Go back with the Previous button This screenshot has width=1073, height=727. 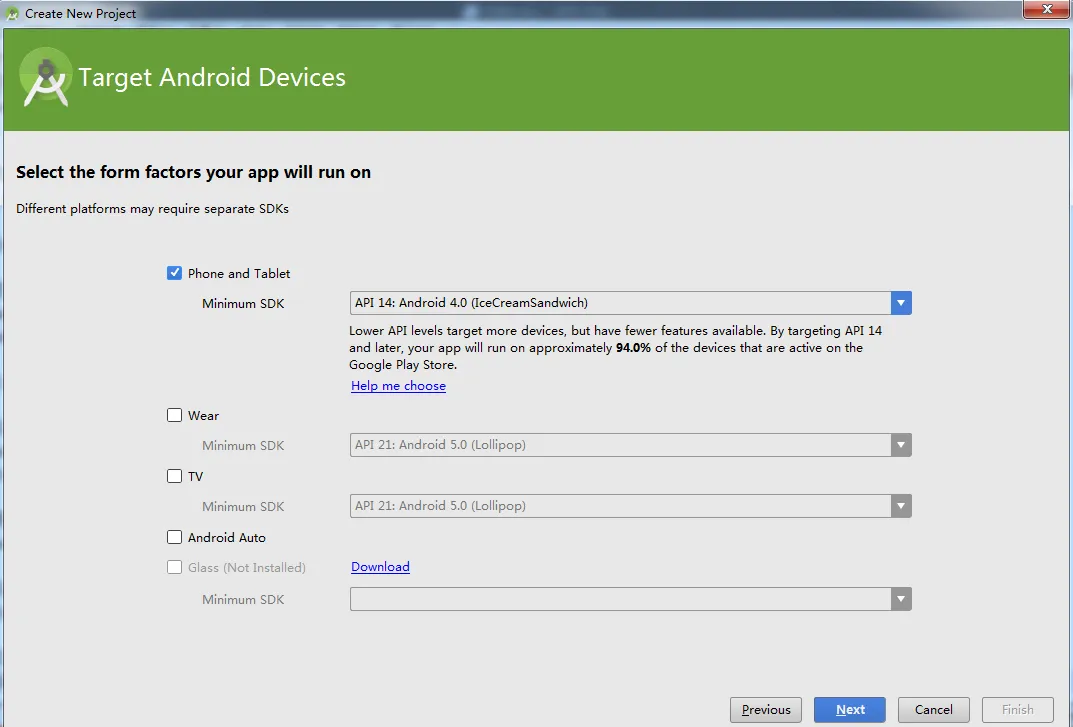766,709
